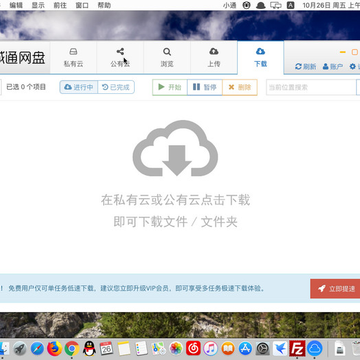The height and width of the screenshot is (360, 360).
Task: Switch to the 浏览 browse tab
Action: [x=167, y=57]
